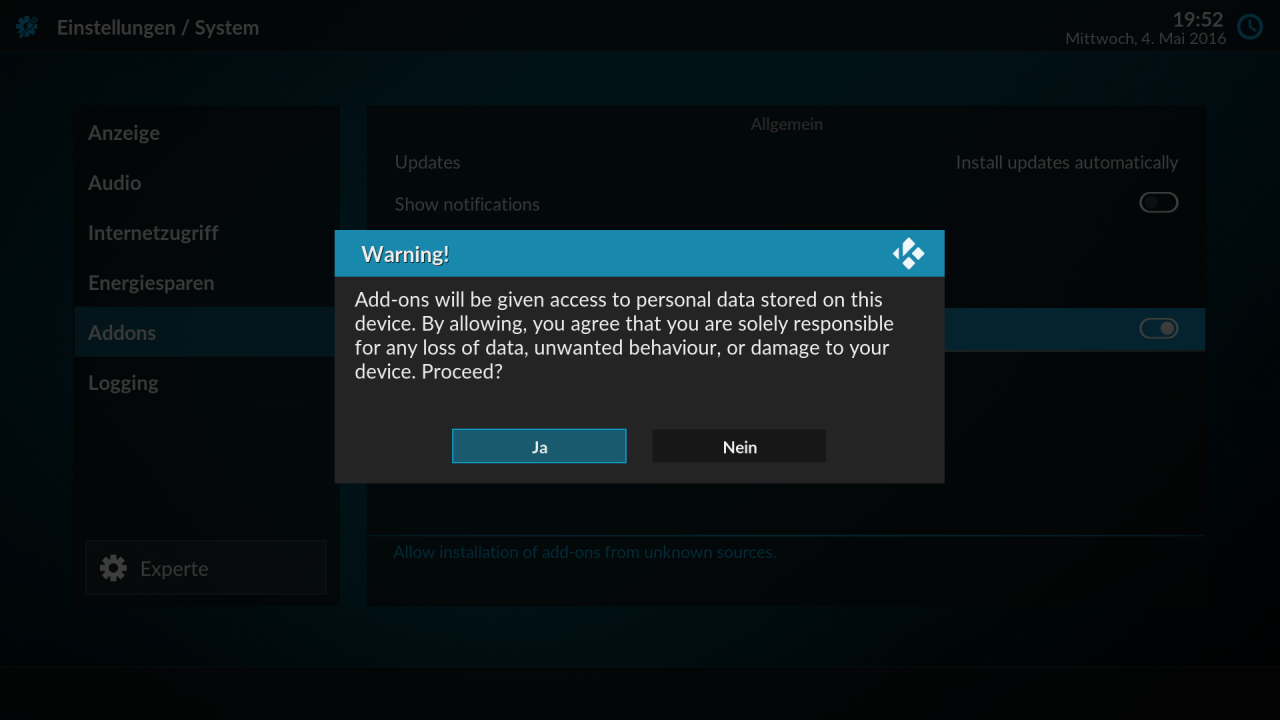Click the unknown sources description text at bottom
The height and width of the screenshot is (720, 1280).
click(583, 551)
